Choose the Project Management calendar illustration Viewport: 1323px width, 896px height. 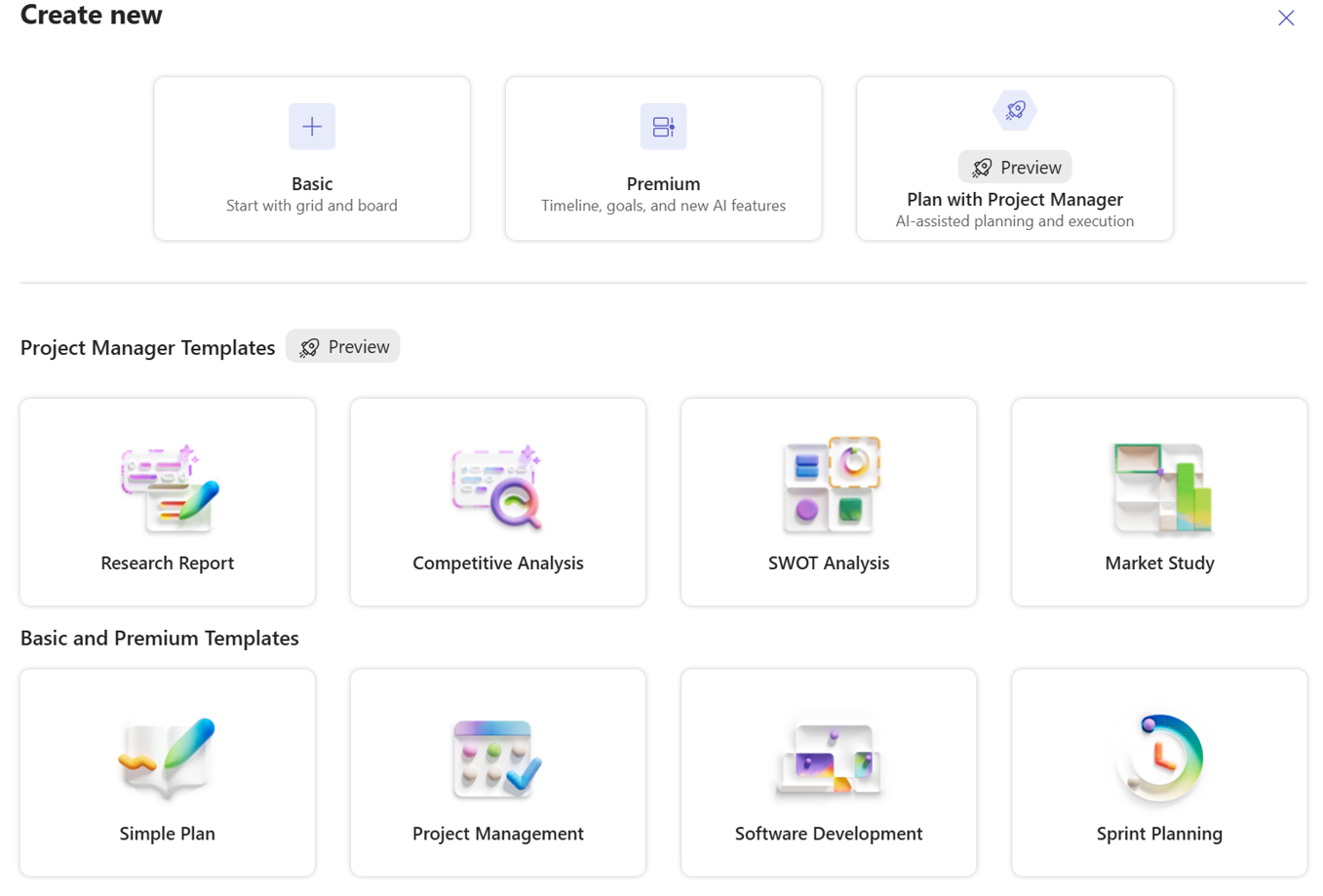[497, 758]
